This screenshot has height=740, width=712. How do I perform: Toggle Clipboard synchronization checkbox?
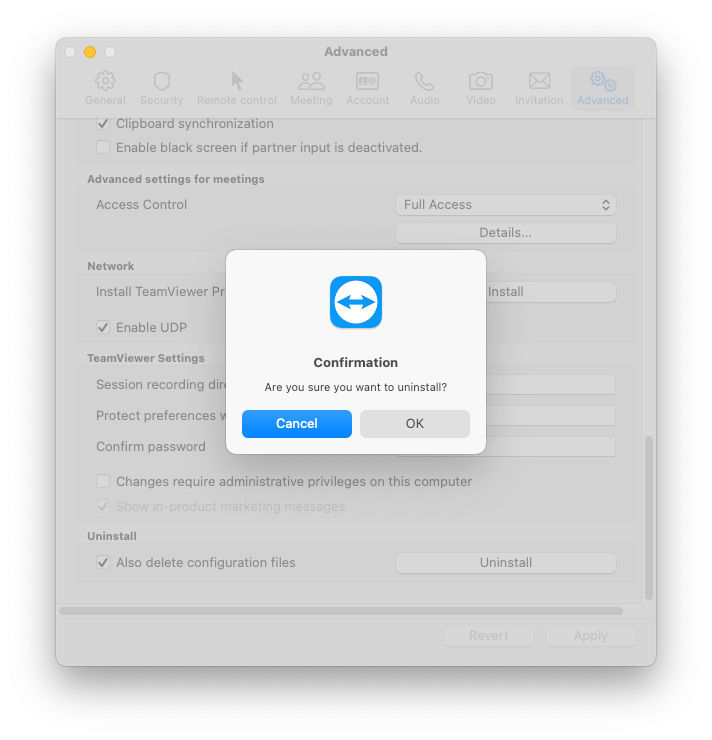pos(103,124)
